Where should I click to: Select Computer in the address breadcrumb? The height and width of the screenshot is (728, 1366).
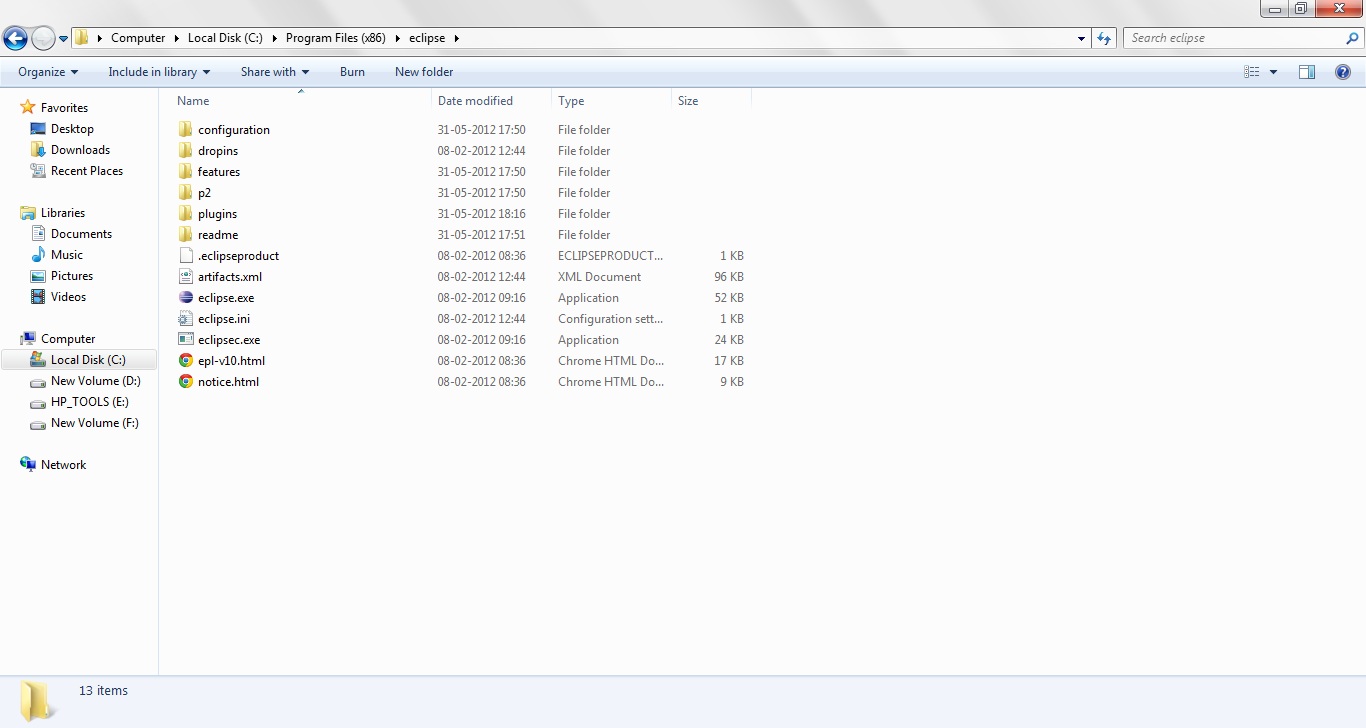138,38
